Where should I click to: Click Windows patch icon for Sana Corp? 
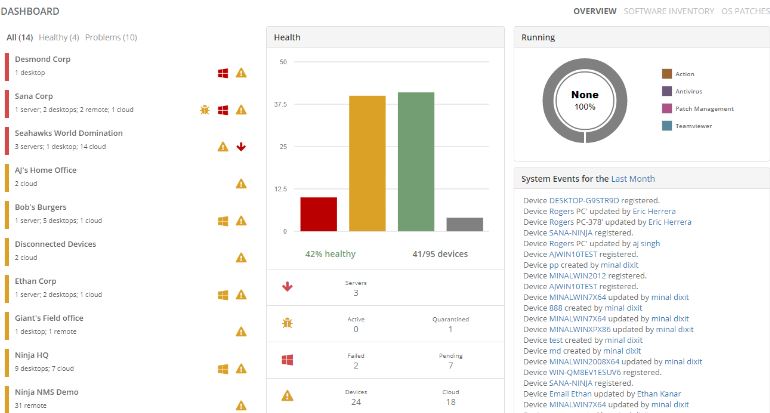point(223,110)
